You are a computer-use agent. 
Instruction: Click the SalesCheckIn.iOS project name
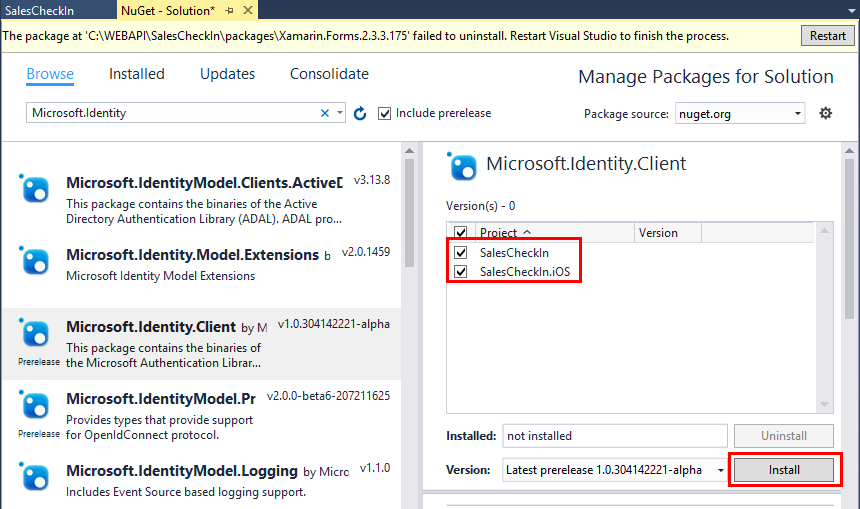coord(525,272)
